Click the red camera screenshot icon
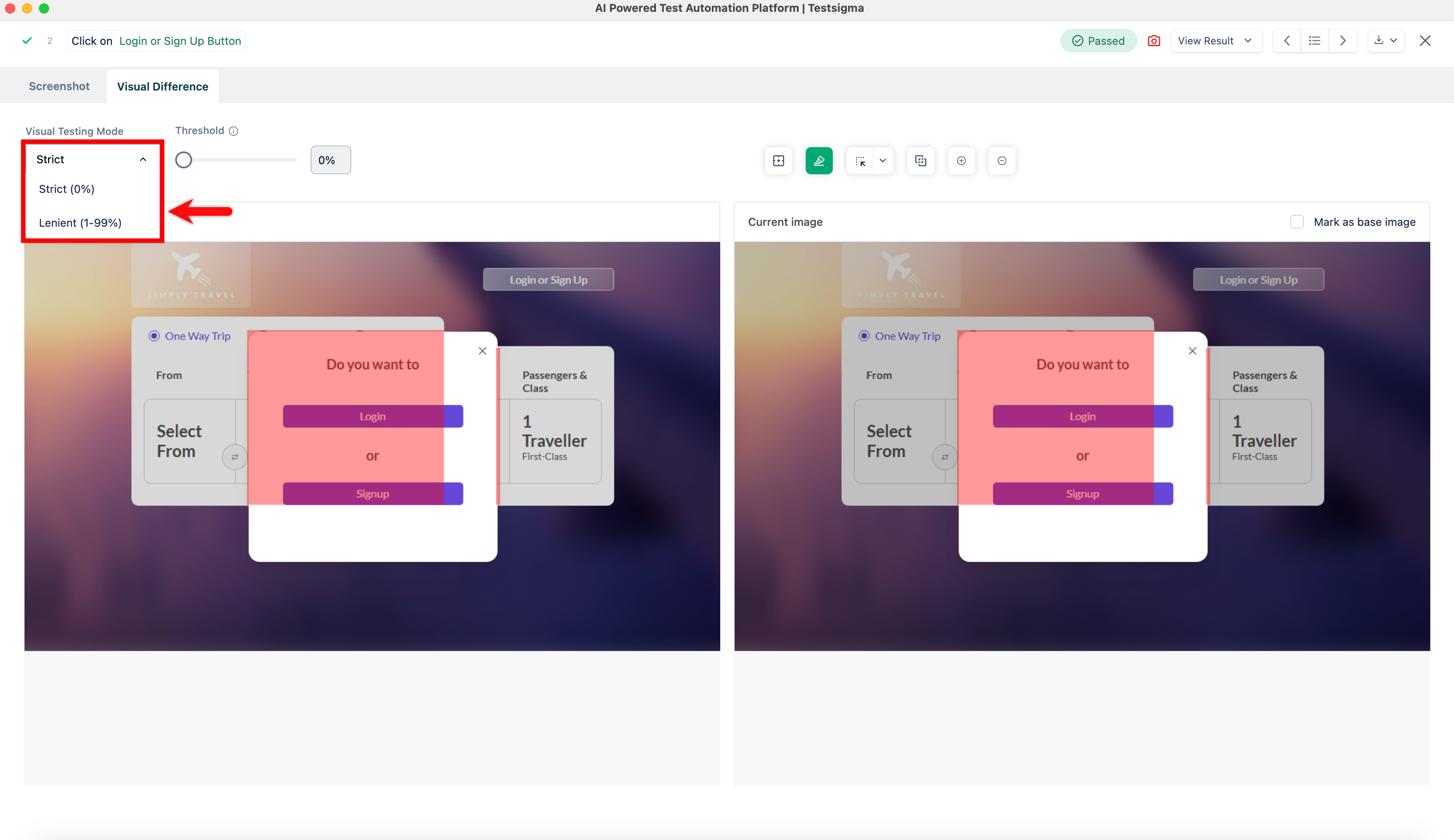1454x840 pixels. (1154, 40)
